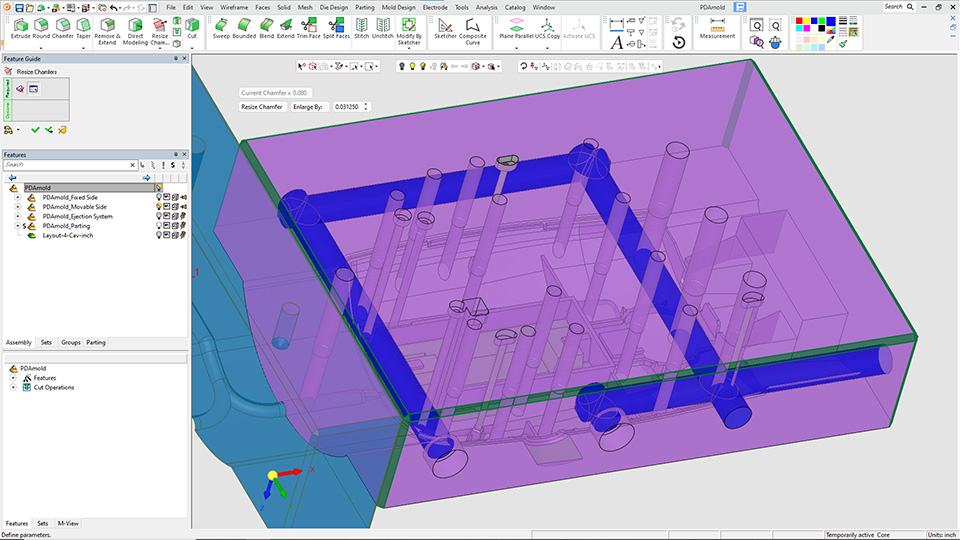
Task: Pick the red color swatch
Action: point(799,21)
